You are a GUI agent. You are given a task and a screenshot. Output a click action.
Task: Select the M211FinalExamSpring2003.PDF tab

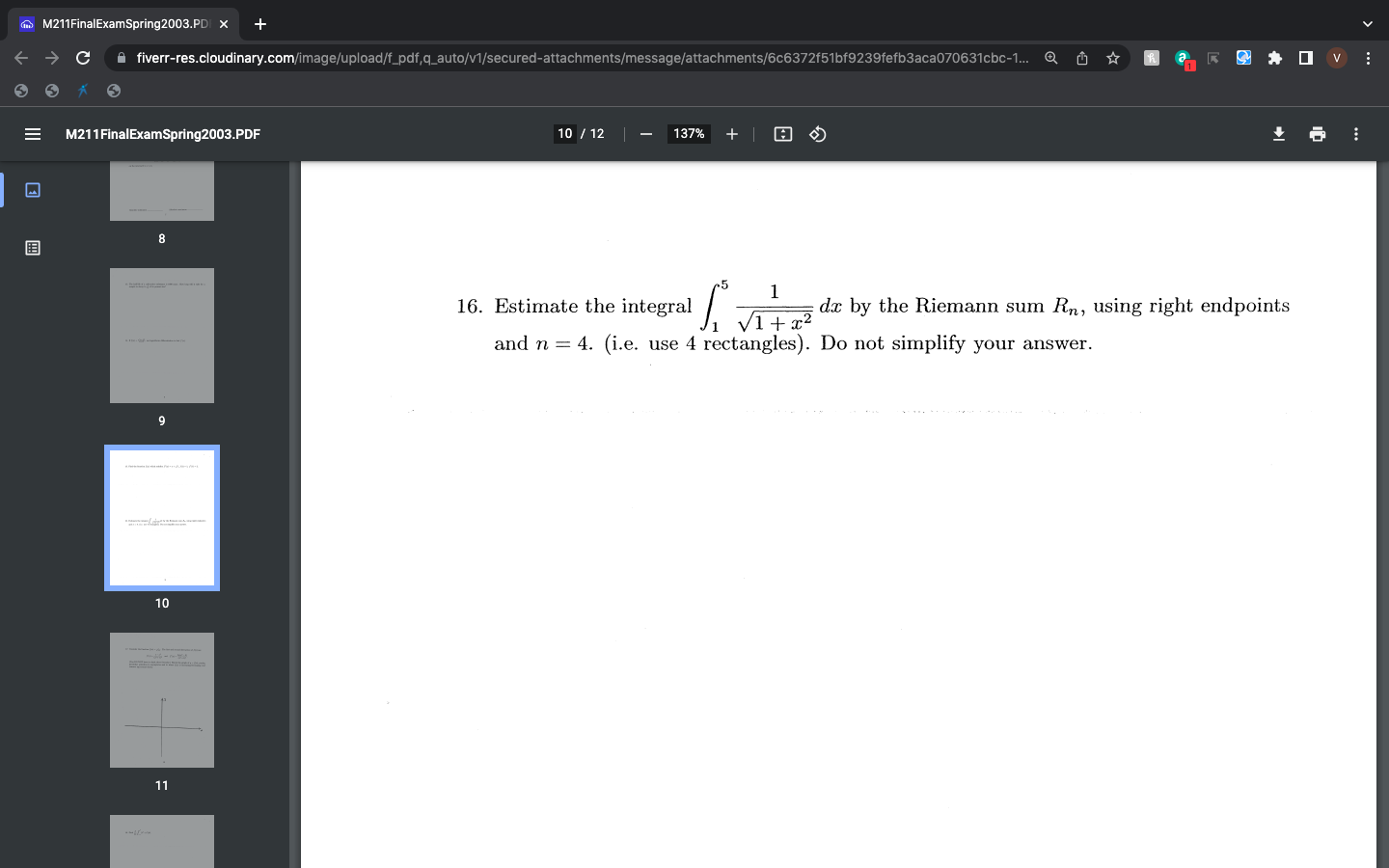[x=125, y=24]
